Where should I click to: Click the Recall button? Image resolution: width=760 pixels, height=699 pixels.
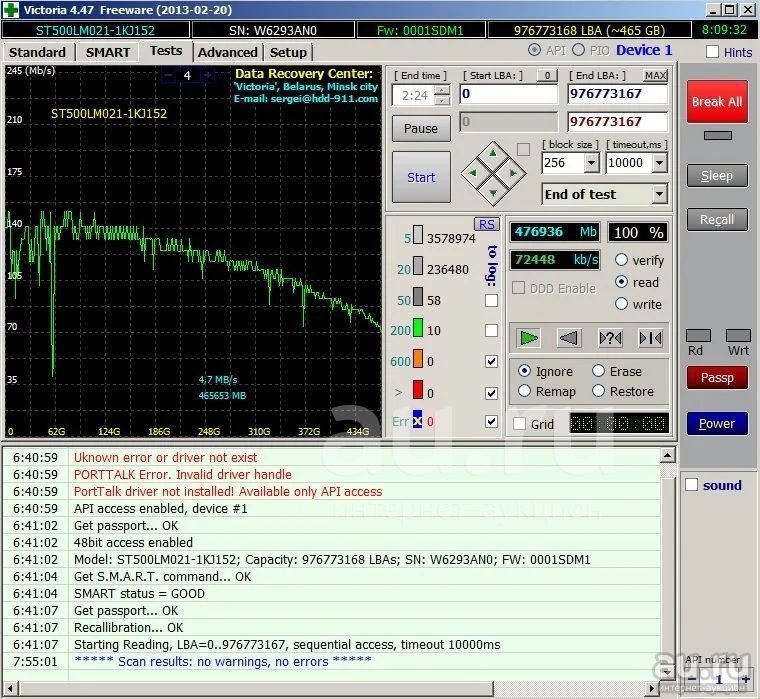(x=717, y=220)
